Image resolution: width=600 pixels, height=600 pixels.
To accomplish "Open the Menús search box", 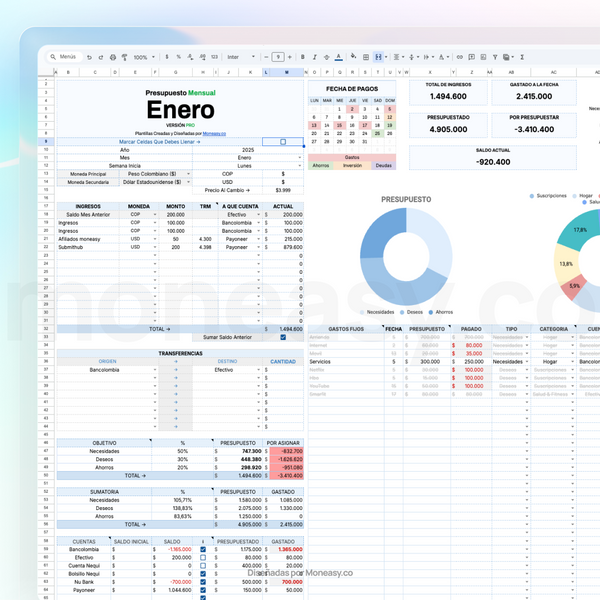I will pyautogui.click(x=63, y=58).
